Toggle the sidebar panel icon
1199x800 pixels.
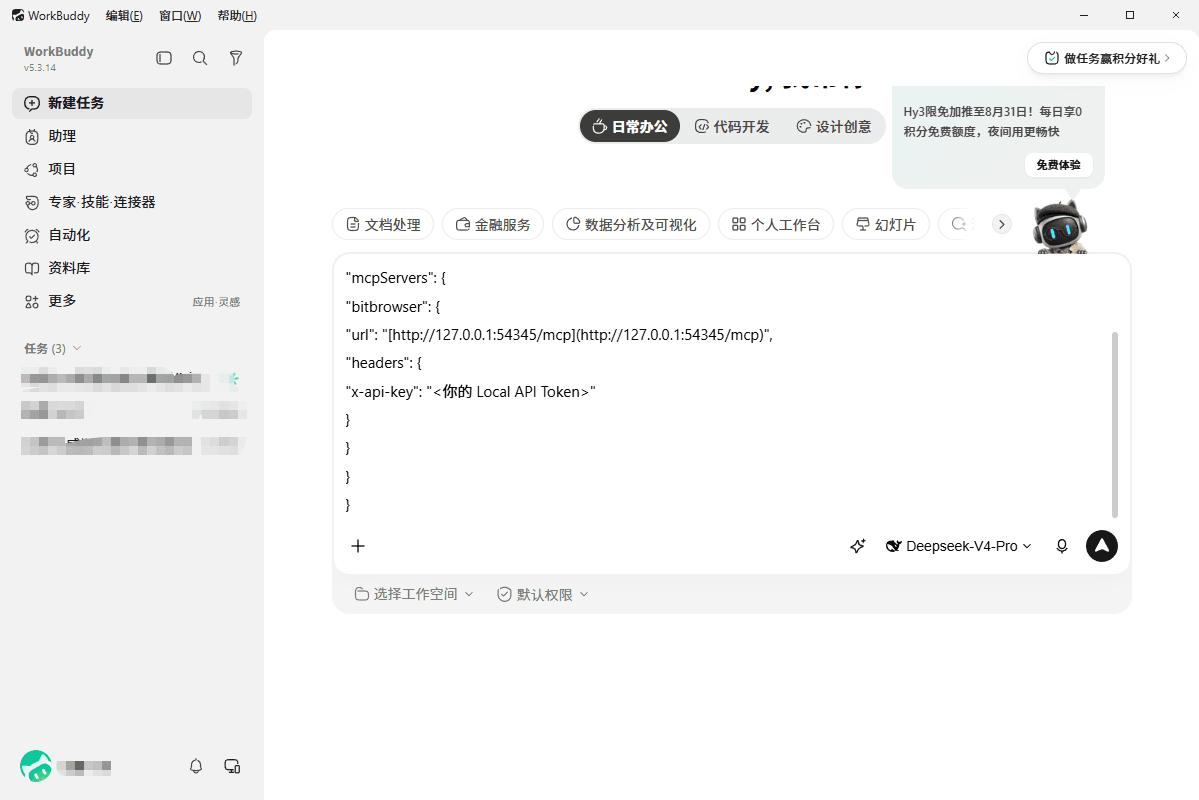[x=164, y=58]
